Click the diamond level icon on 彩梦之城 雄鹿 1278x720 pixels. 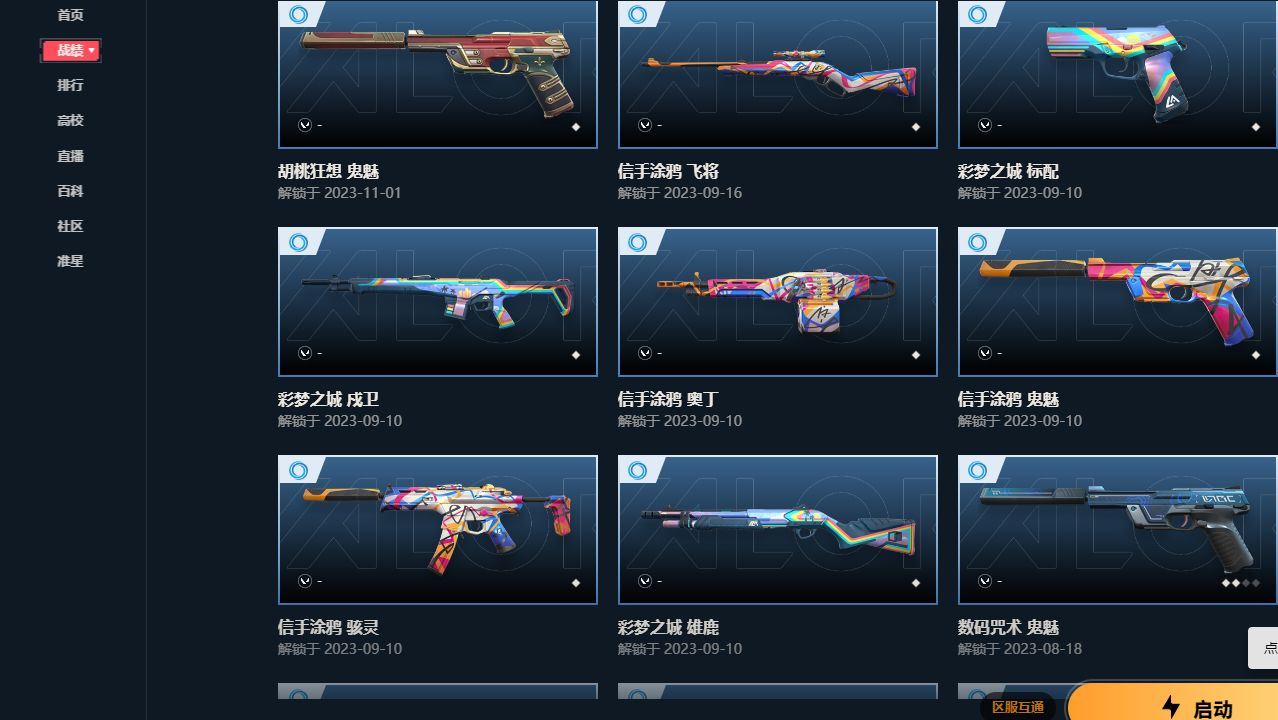point(915,583)
